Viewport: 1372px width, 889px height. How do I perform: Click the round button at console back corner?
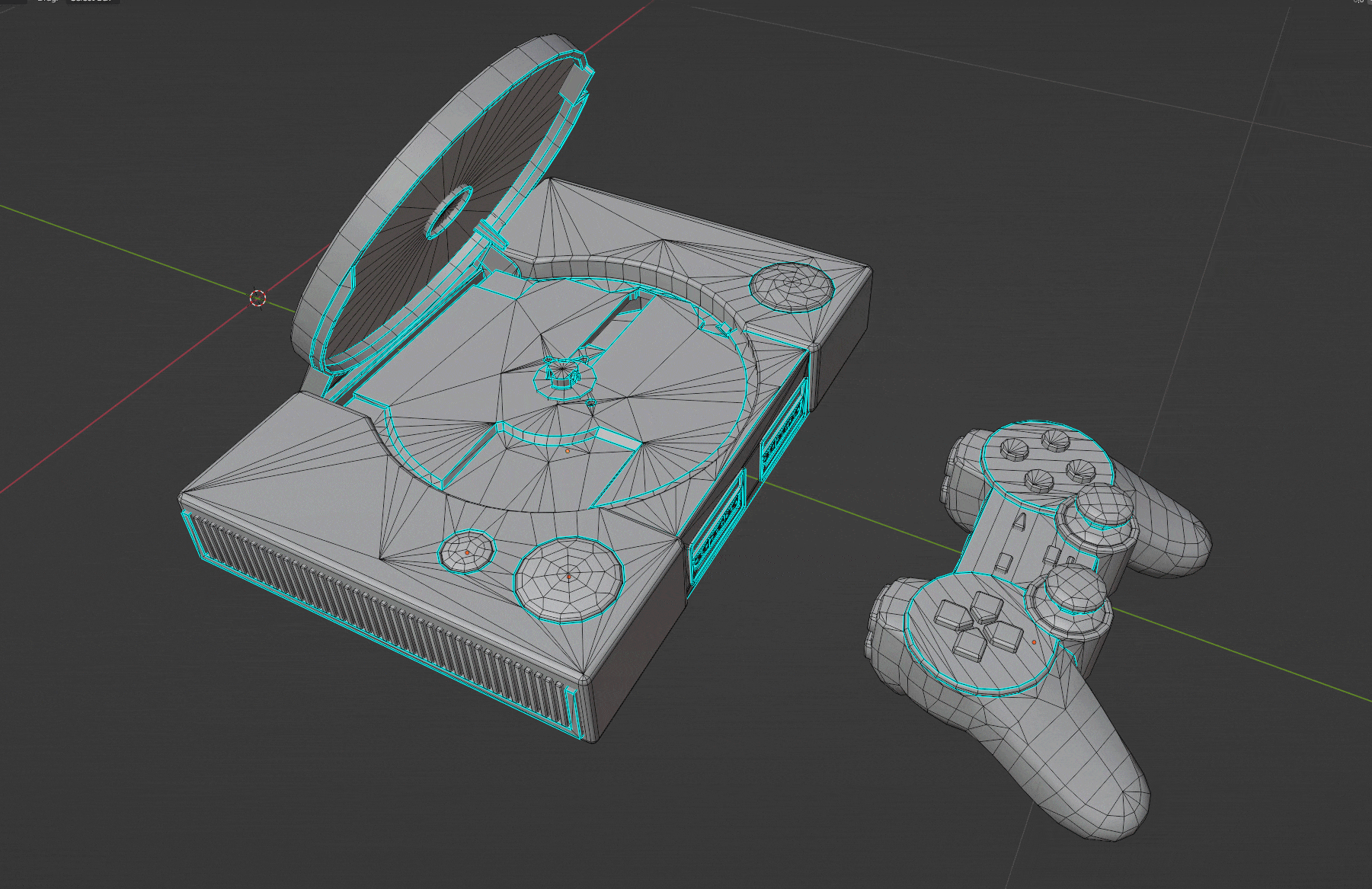click(x=792, y=286)
